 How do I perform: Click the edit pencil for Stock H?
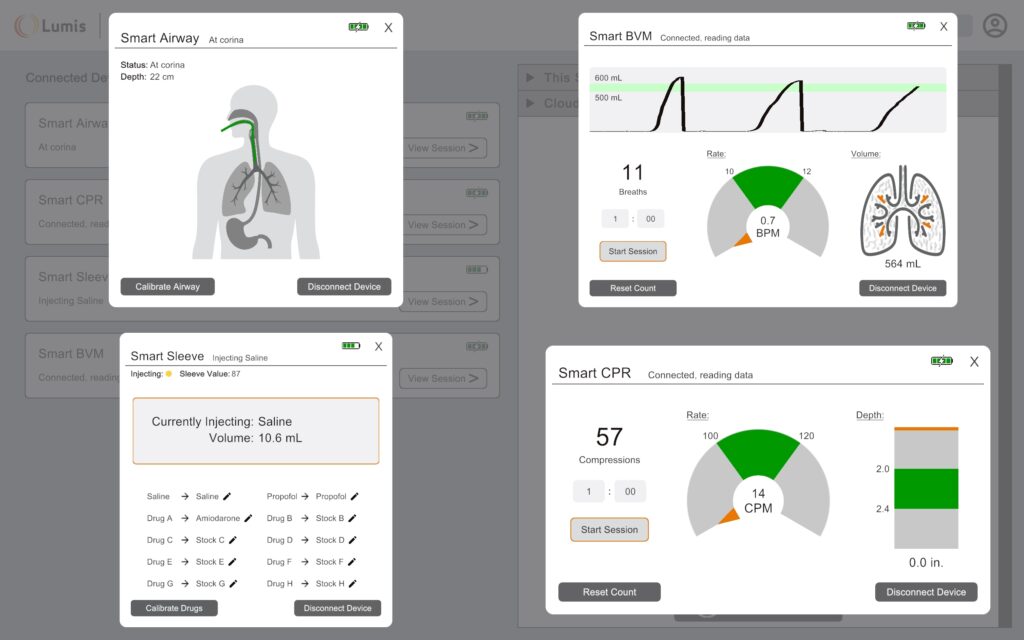353,583
